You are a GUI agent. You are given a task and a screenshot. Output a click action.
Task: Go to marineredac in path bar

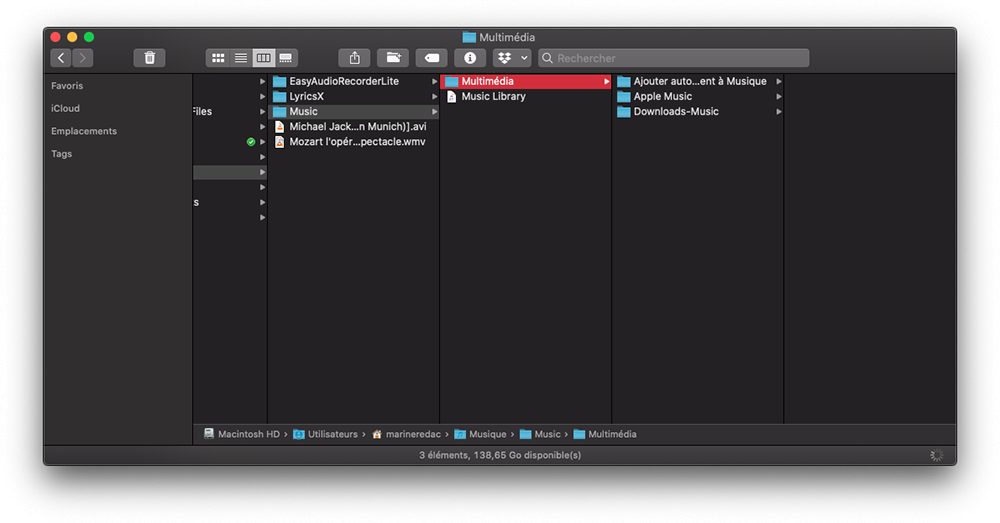click(x=406, y=434)
